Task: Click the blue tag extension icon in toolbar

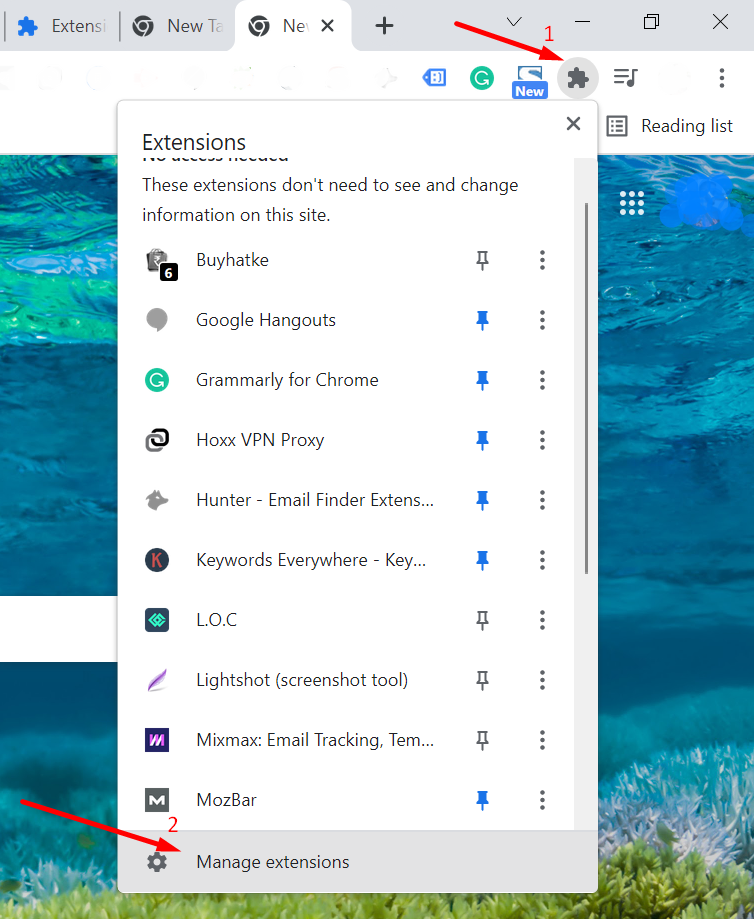Action: coord(434,77)
